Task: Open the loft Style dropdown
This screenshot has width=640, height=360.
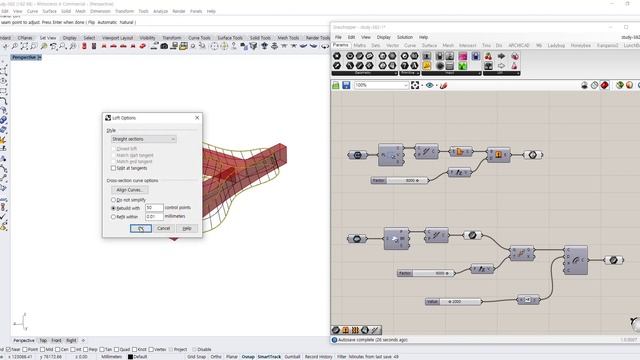Action: [144, 139]
